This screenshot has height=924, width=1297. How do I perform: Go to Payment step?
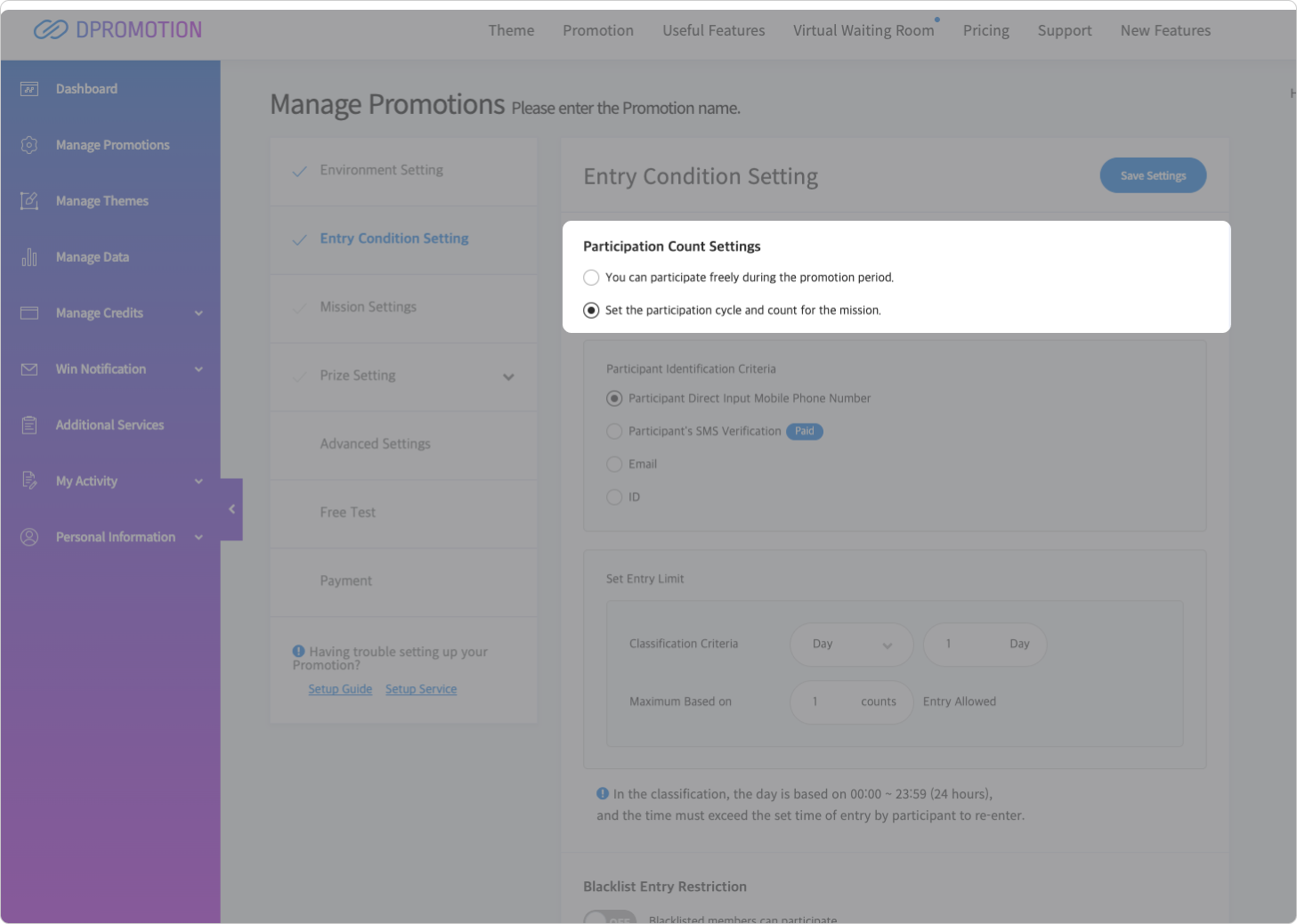(x=404, y=582)
